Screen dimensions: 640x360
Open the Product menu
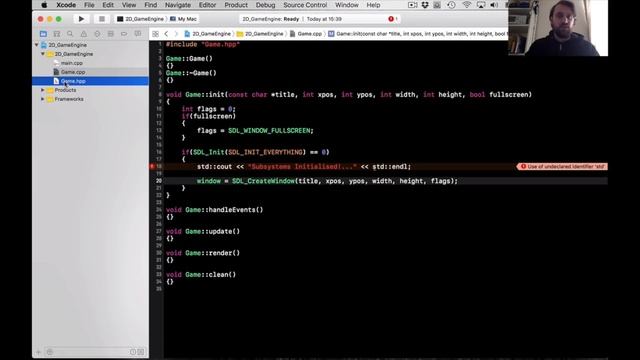tap(236, 5)
